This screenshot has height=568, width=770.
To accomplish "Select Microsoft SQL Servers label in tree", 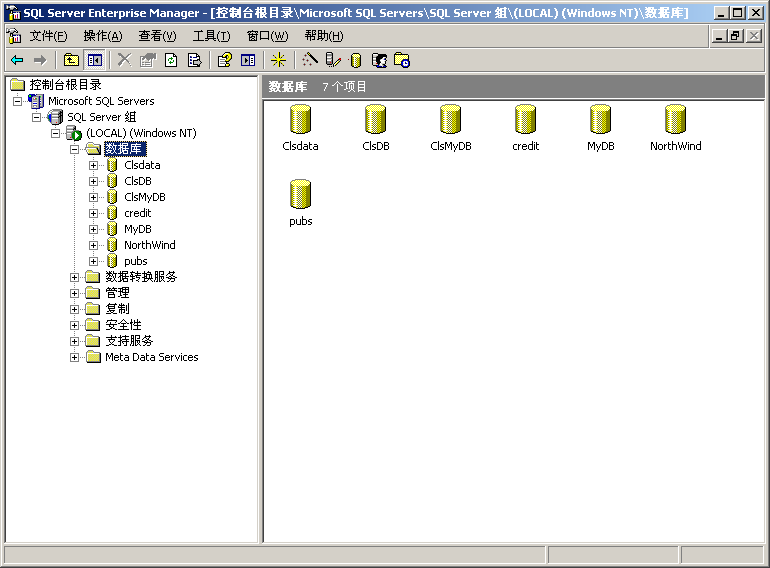I will click(101, 101).
